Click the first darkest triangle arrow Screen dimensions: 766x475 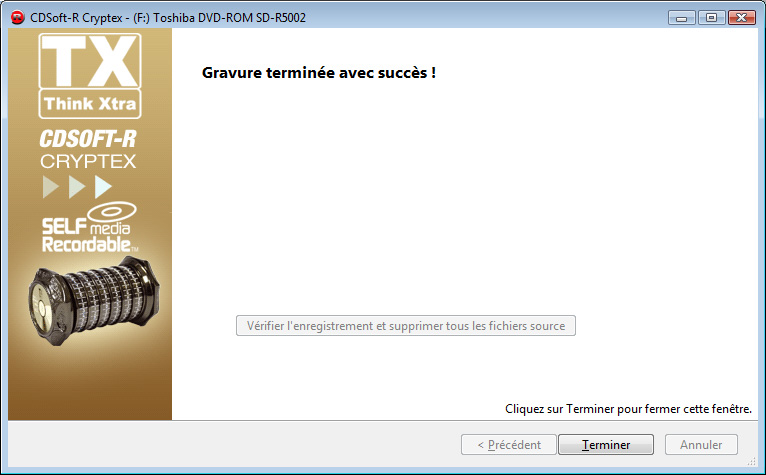click(51, 187)
